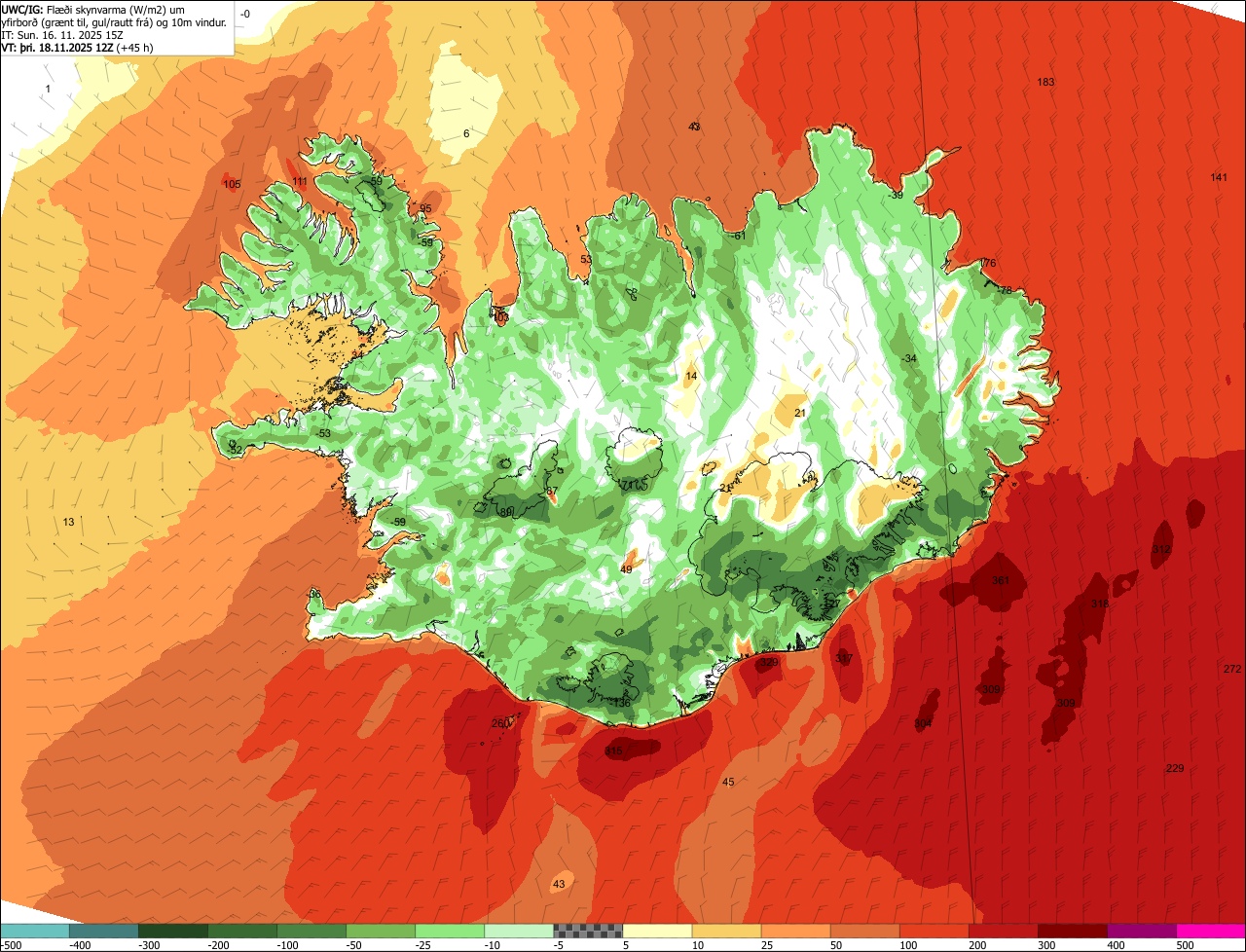The width and height of the screenshot is (1246, 952).
Task: Click the '272' value at the right edge
Action: coord(1232,669)
